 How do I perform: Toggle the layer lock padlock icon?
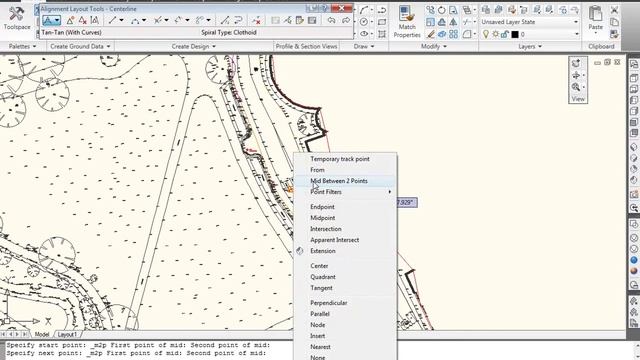coord(504,35)
